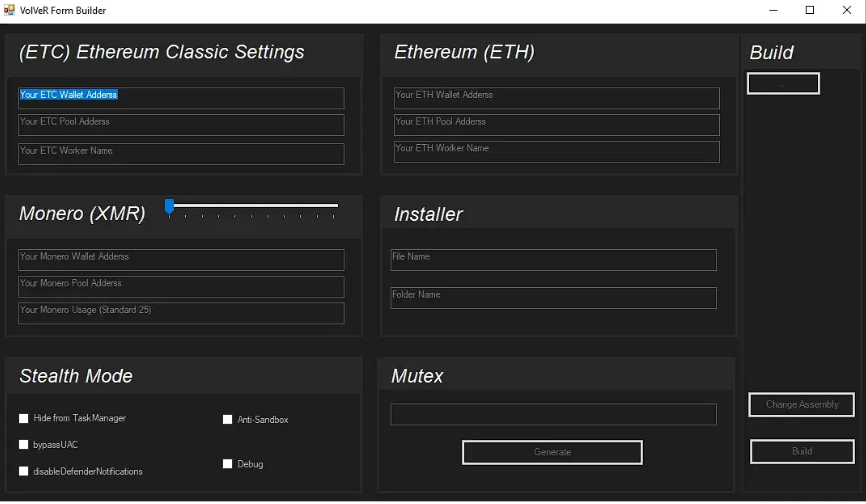Click the Build button at bottom right
The width and height of the screenshot is (866, 504).
[802, 452]
